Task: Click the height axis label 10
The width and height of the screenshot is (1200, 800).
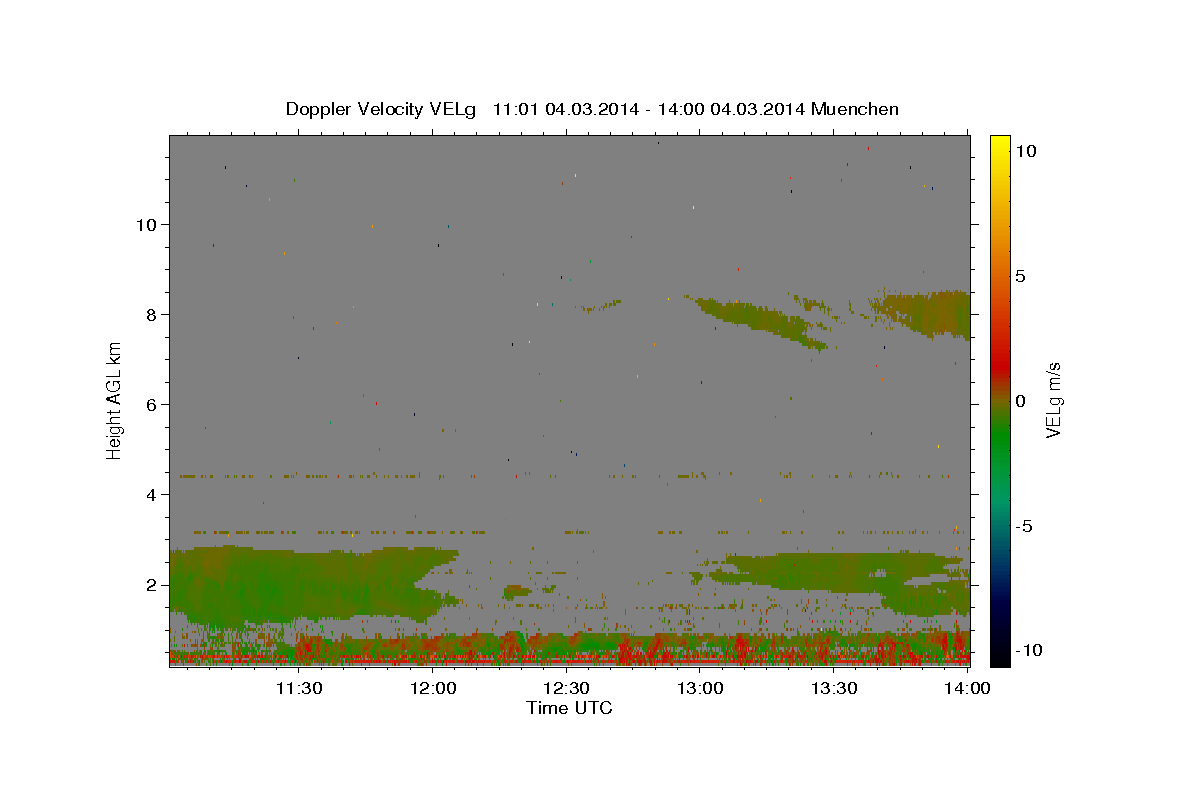Action: 146,224
